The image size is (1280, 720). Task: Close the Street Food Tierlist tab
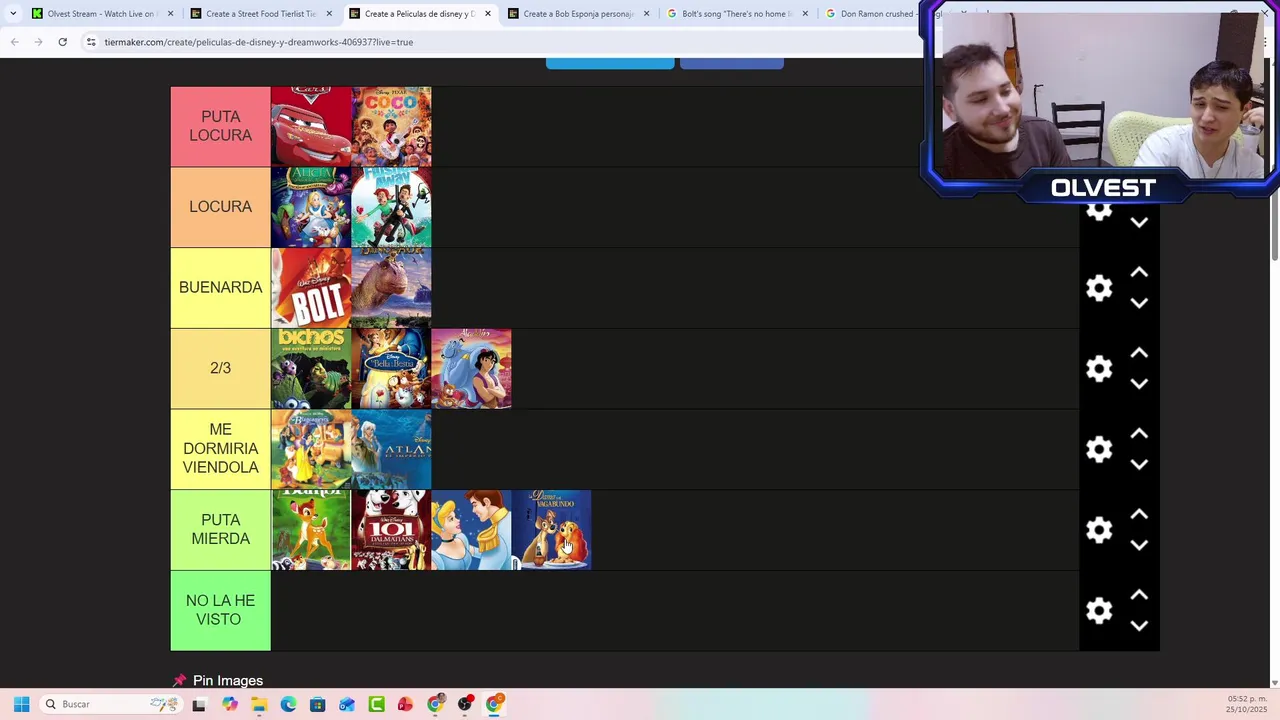[x=330, y=14]
